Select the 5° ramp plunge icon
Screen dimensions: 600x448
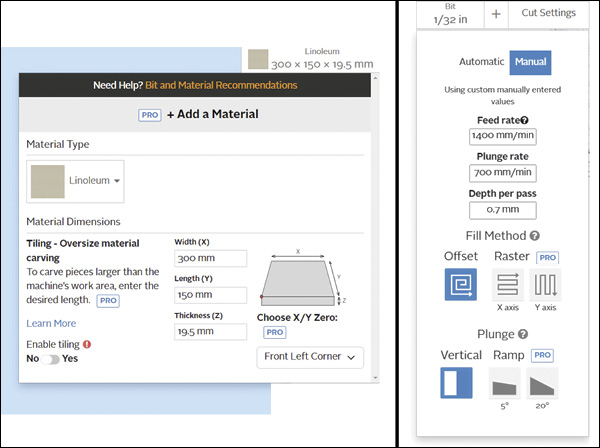(505, 383)
